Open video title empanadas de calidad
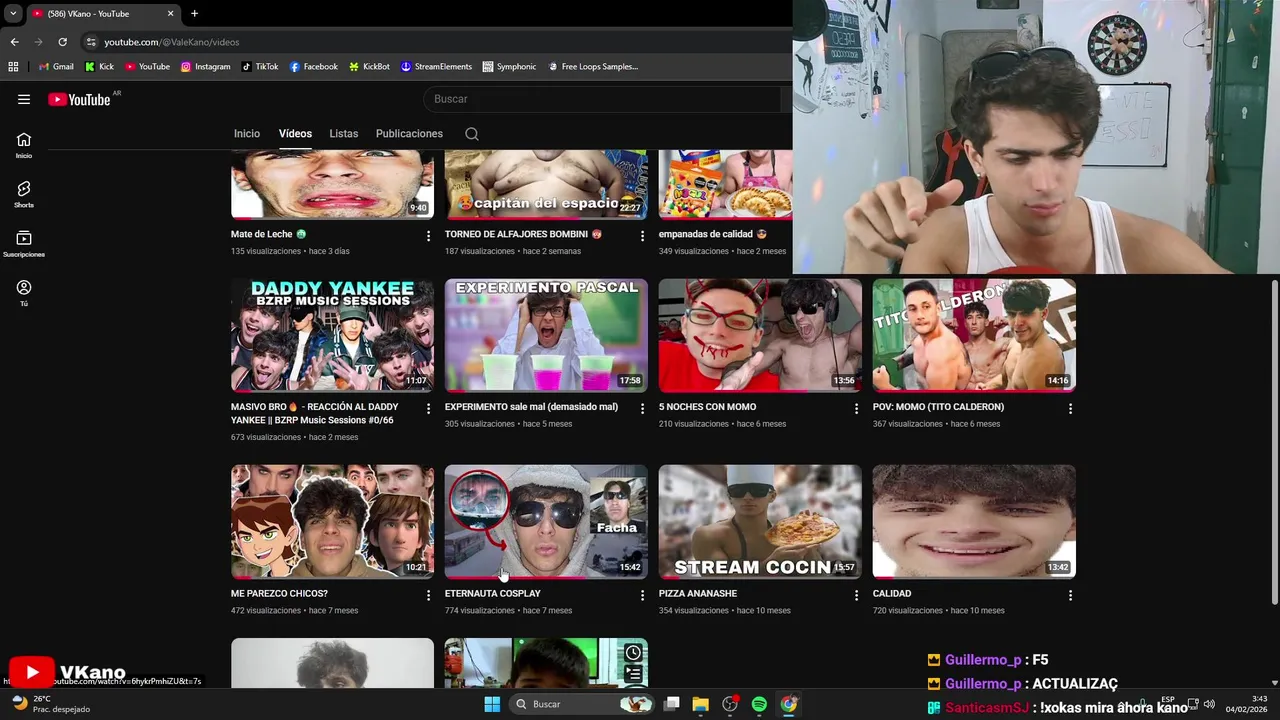This screenshot has height=720, width=1280. click(712, 234)
